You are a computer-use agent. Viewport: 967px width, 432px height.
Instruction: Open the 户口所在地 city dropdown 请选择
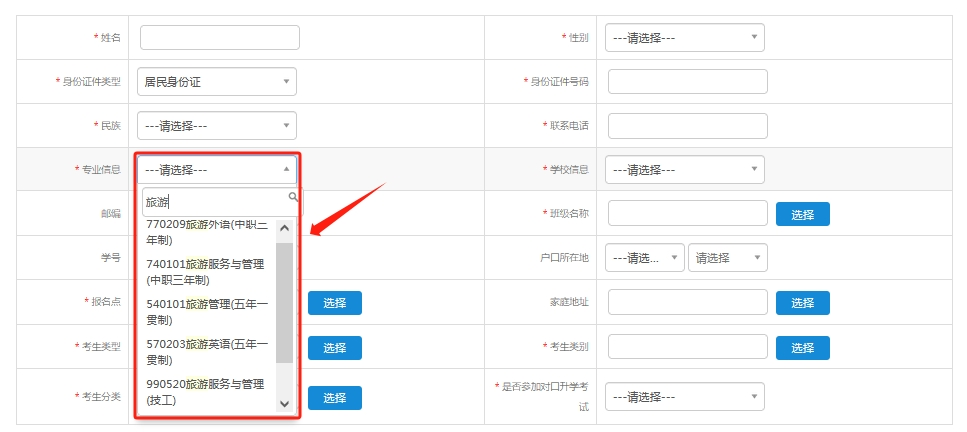728,258
